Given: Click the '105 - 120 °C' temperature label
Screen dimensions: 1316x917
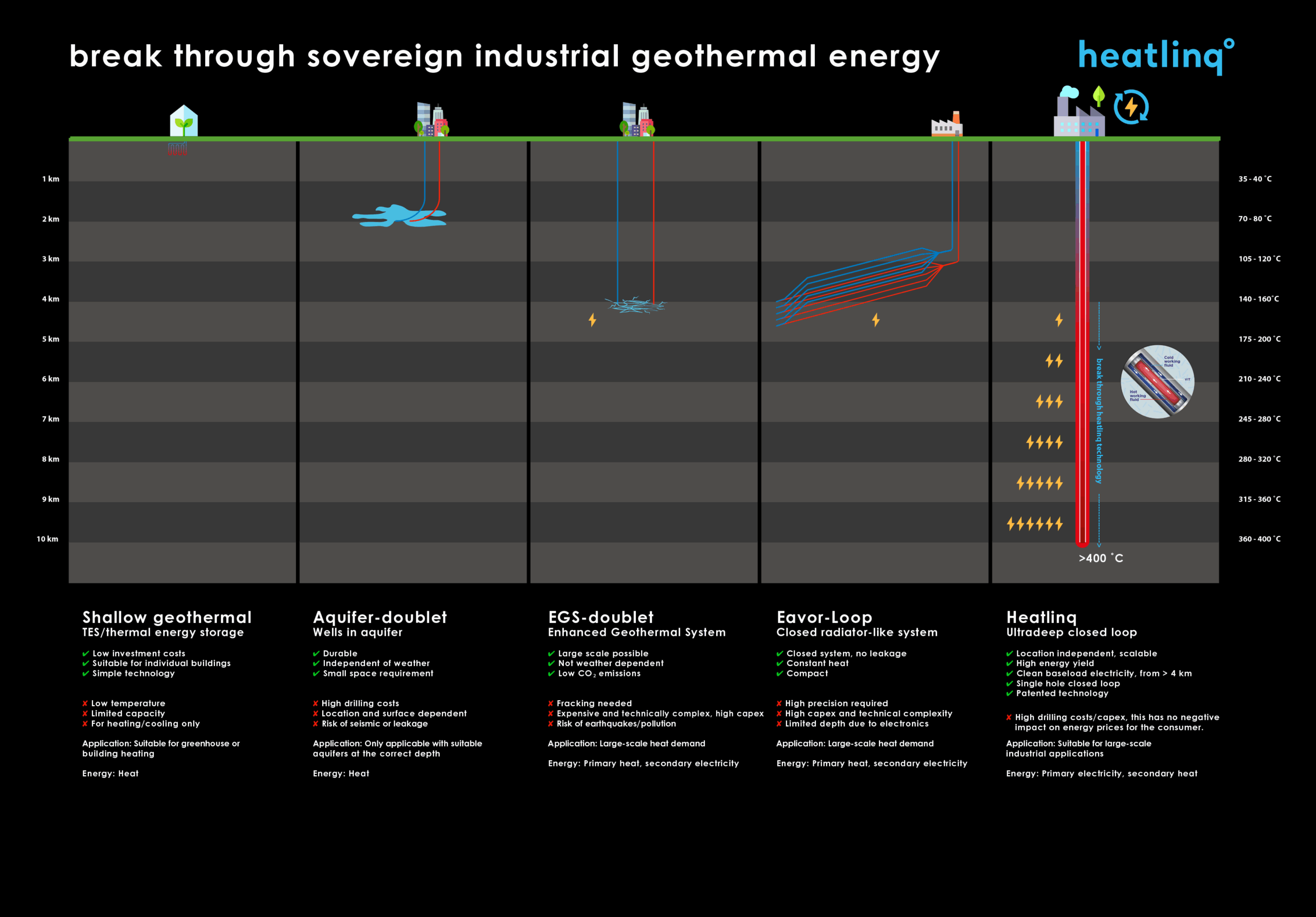Looking at the screenshot, I should pos(1259,259).
